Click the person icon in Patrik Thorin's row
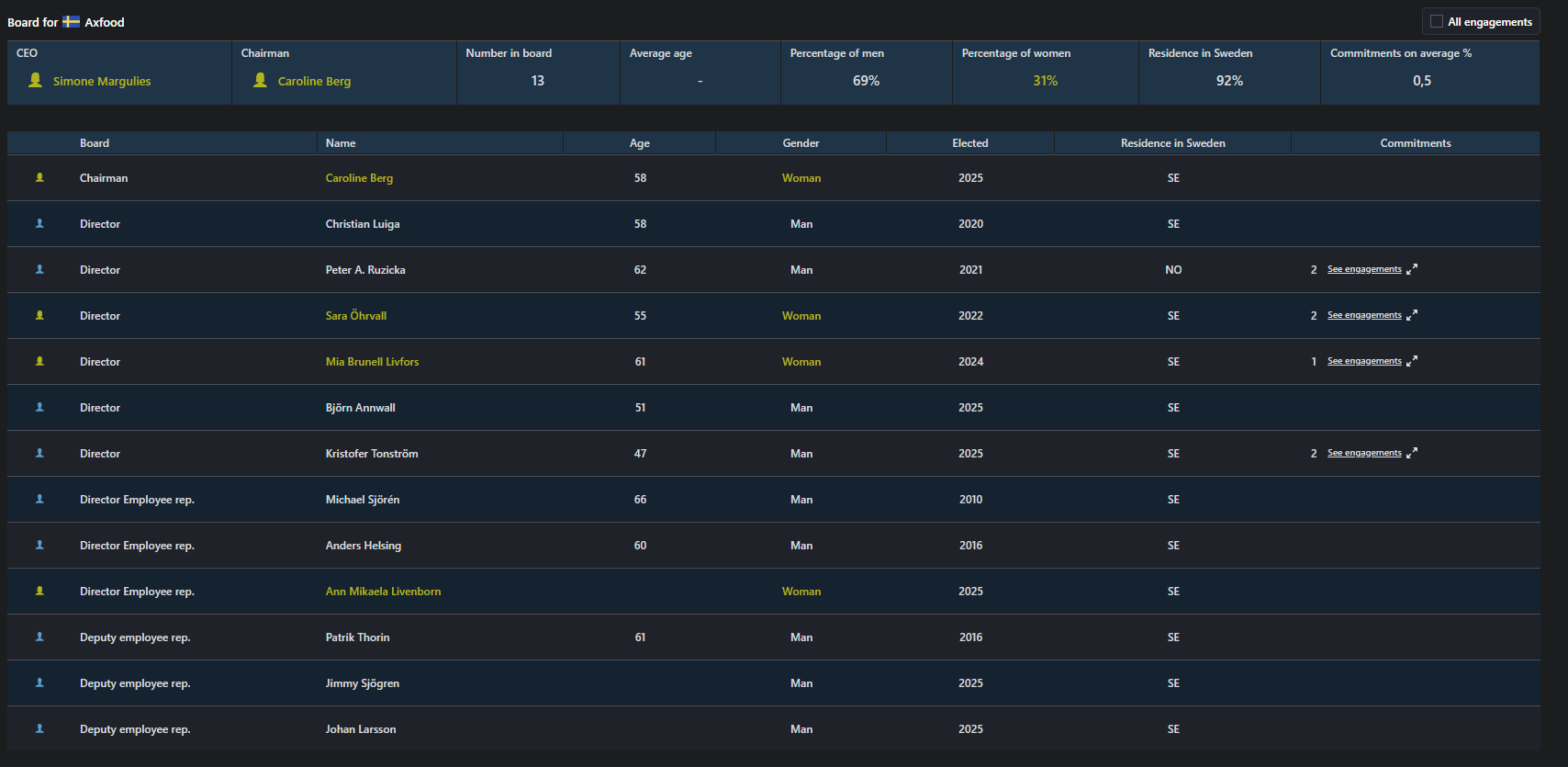 39,637
